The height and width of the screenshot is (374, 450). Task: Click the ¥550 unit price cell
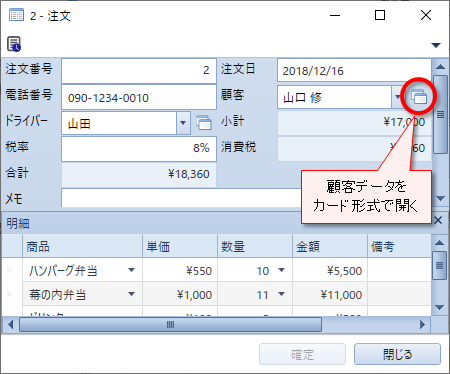180,270
